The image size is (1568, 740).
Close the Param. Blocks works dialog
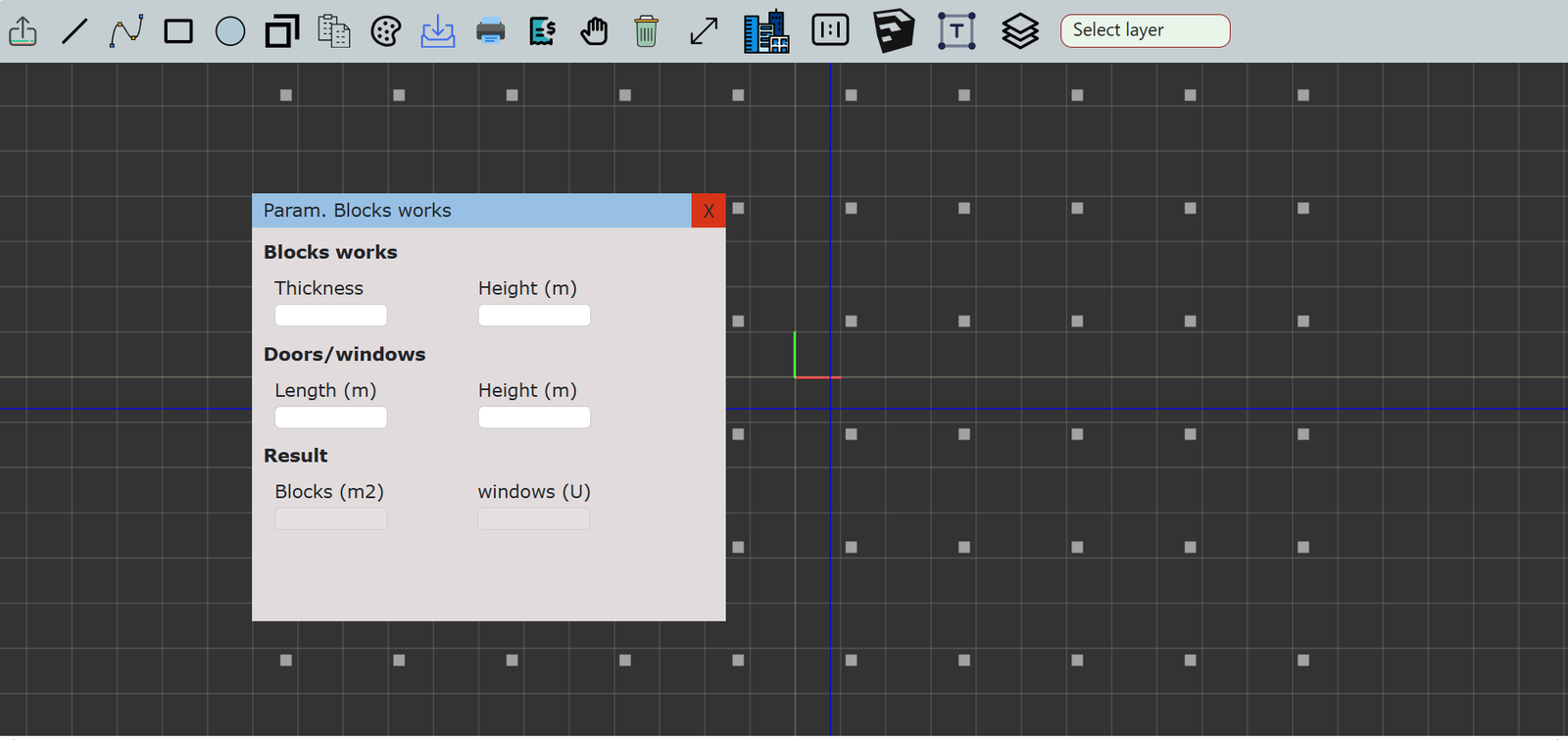(709, 211)
